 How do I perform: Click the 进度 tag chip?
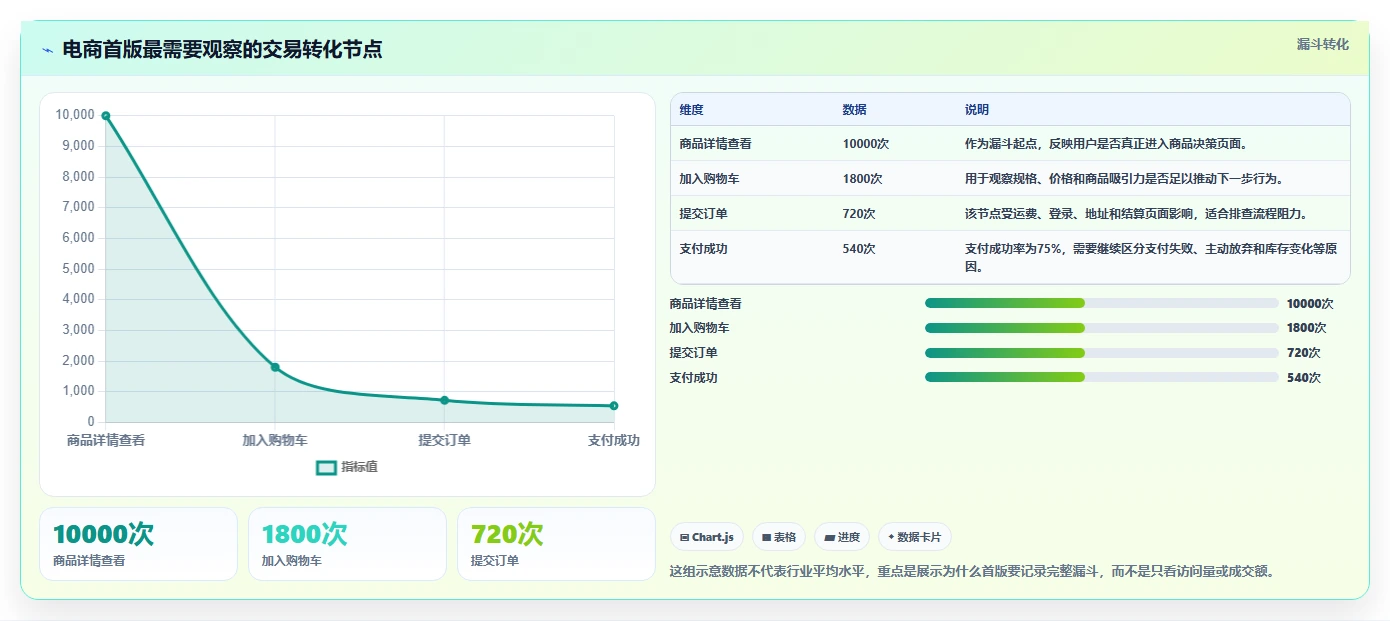click(842, 537)
